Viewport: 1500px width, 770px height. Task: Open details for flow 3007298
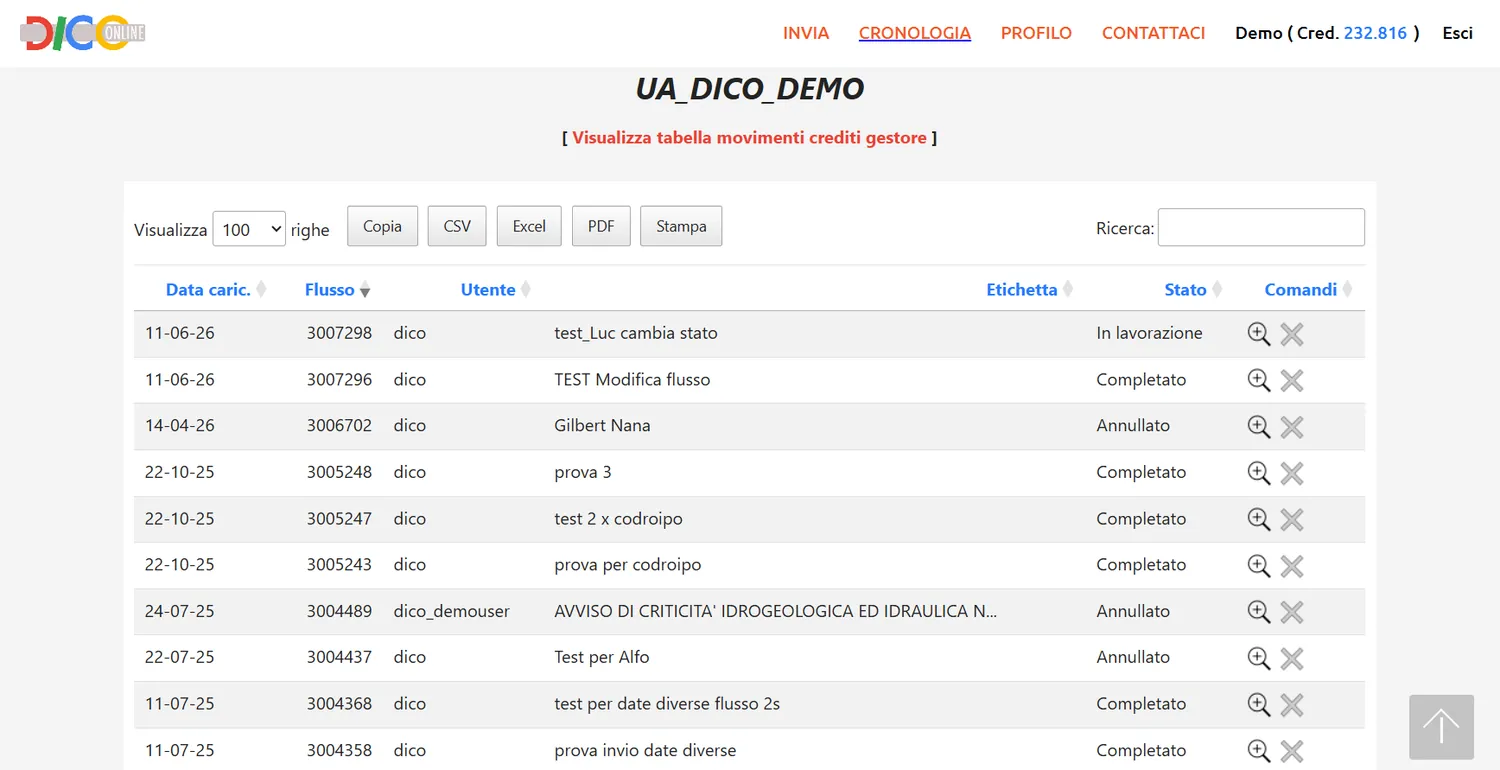[x=1259, y=334]
